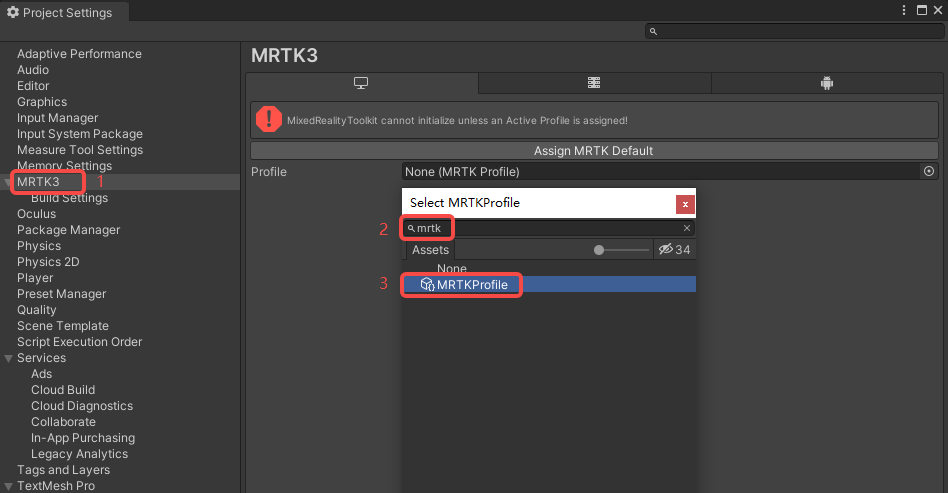This screenshot has width=948, height=493.
Task: Open Input Manager settings
Action: tap(57, 118)
